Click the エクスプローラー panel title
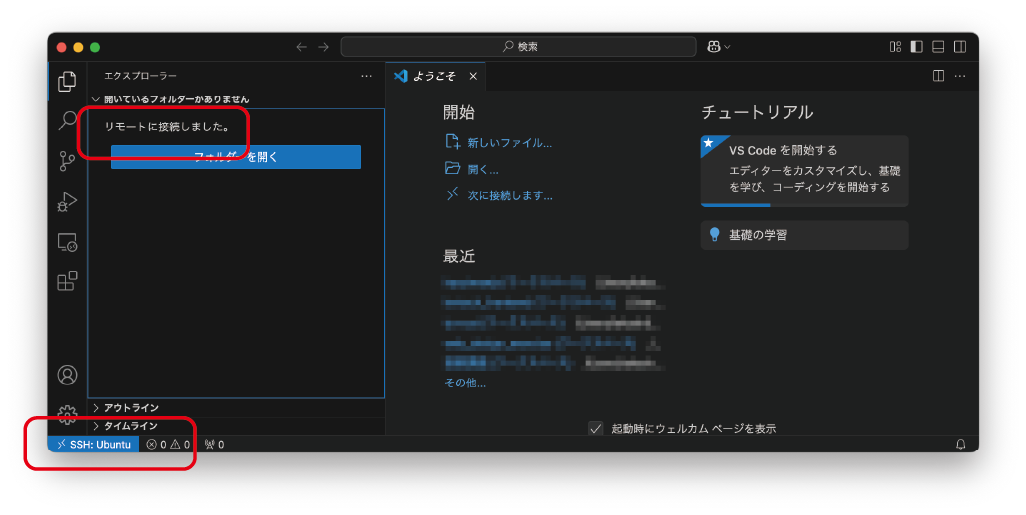This screenshot has width=1026, height=515. coord(140,77)
